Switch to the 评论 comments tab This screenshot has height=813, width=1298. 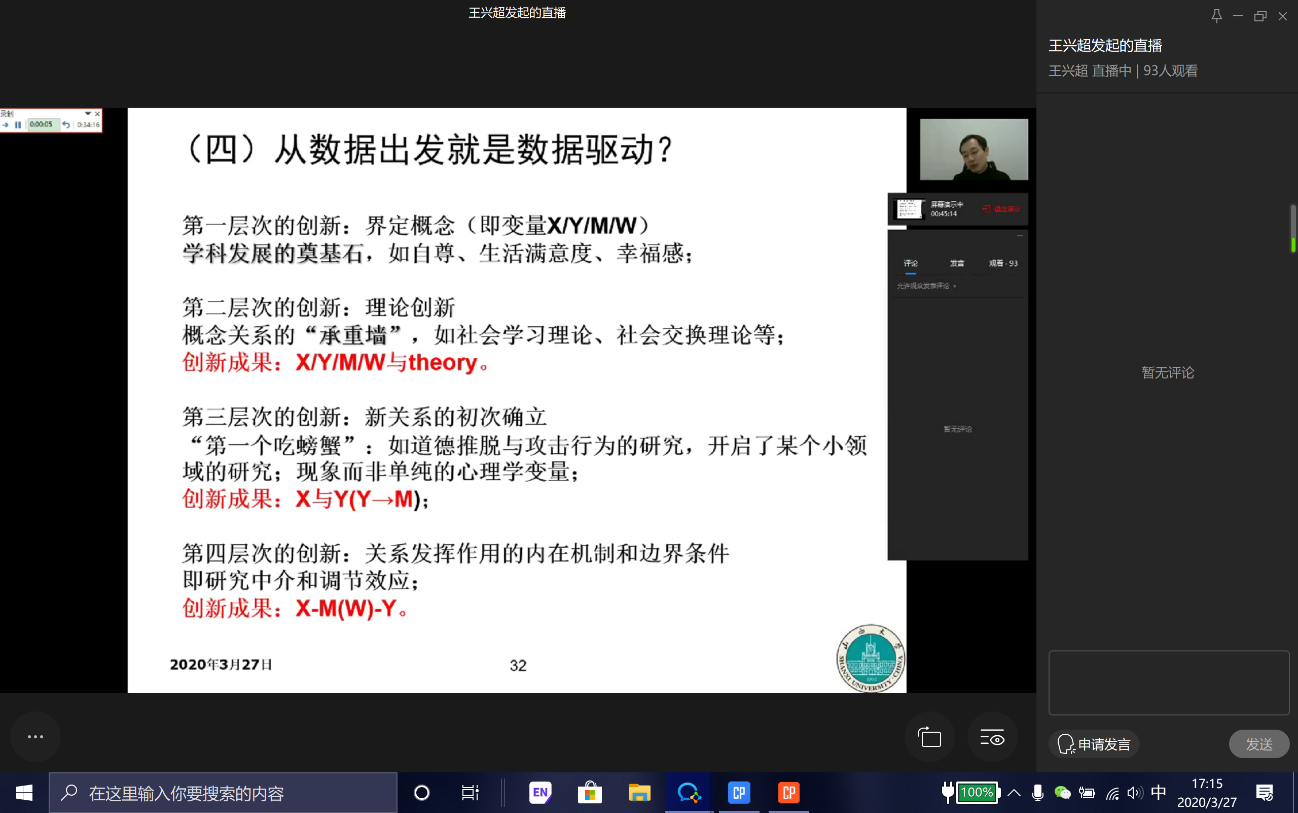[911, 264]
